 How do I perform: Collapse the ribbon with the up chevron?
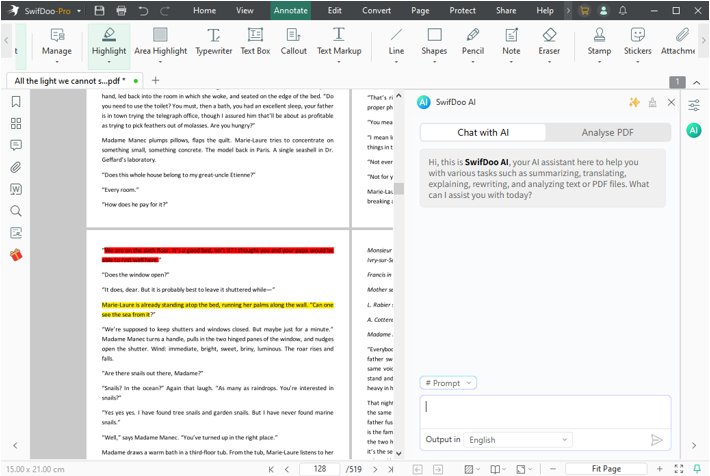[x=696, y=82]
